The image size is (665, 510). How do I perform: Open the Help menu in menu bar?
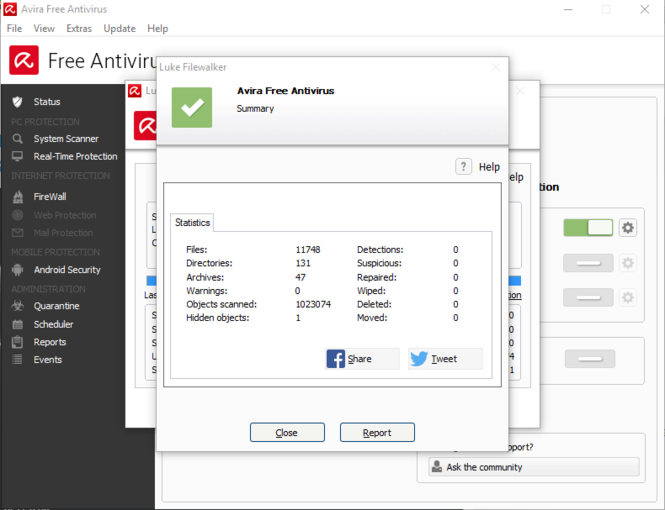(158, 28)
